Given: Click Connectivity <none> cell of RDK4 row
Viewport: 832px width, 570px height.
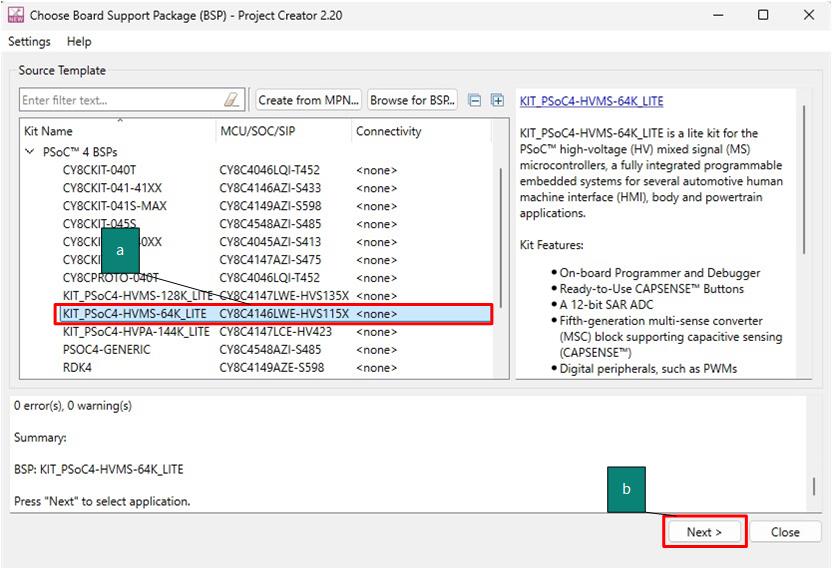Looking at the screenshot, I should pos(376,368).
